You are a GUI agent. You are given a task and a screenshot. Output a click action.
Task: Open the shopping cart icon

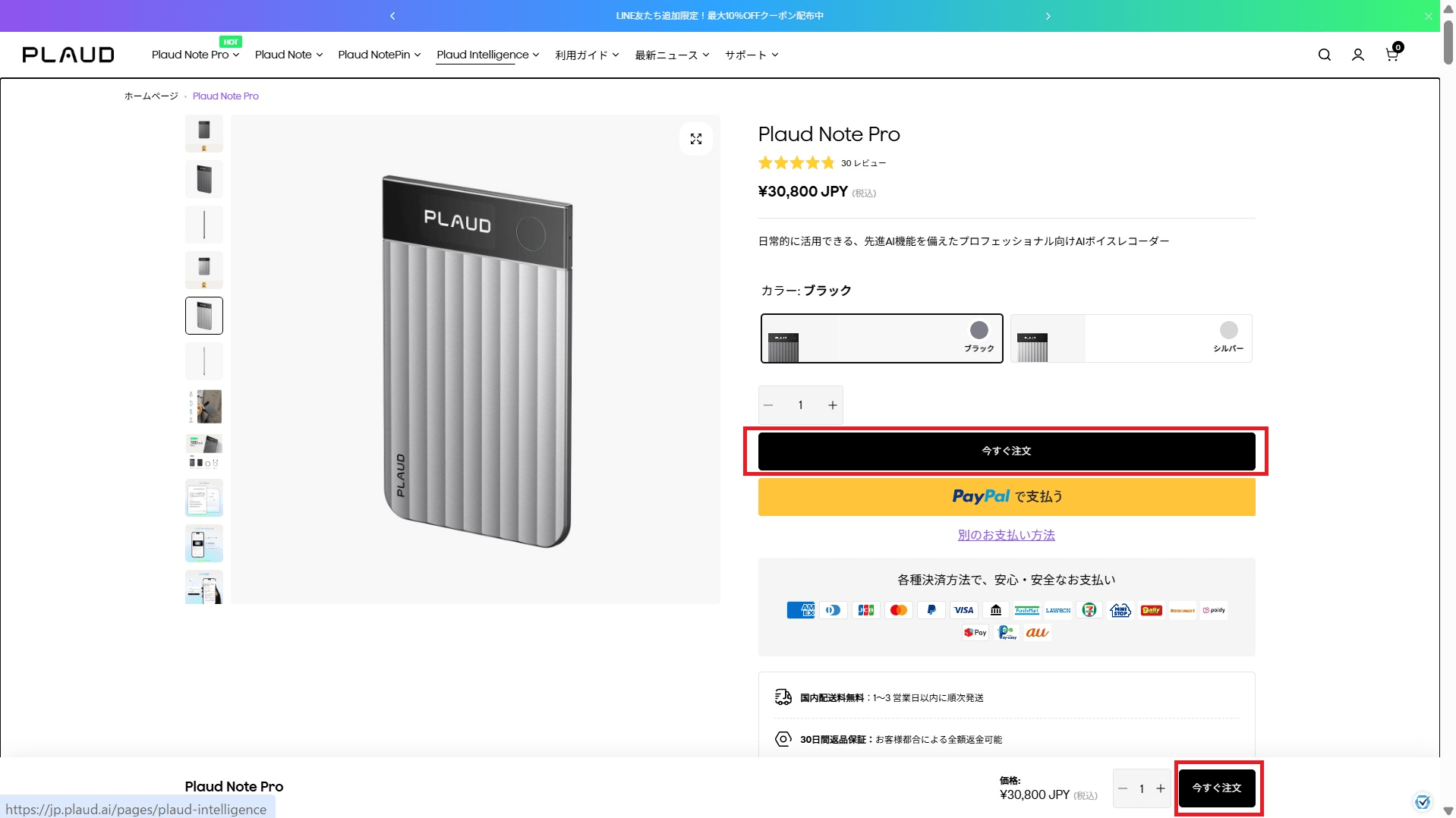tap(1391, 55)
